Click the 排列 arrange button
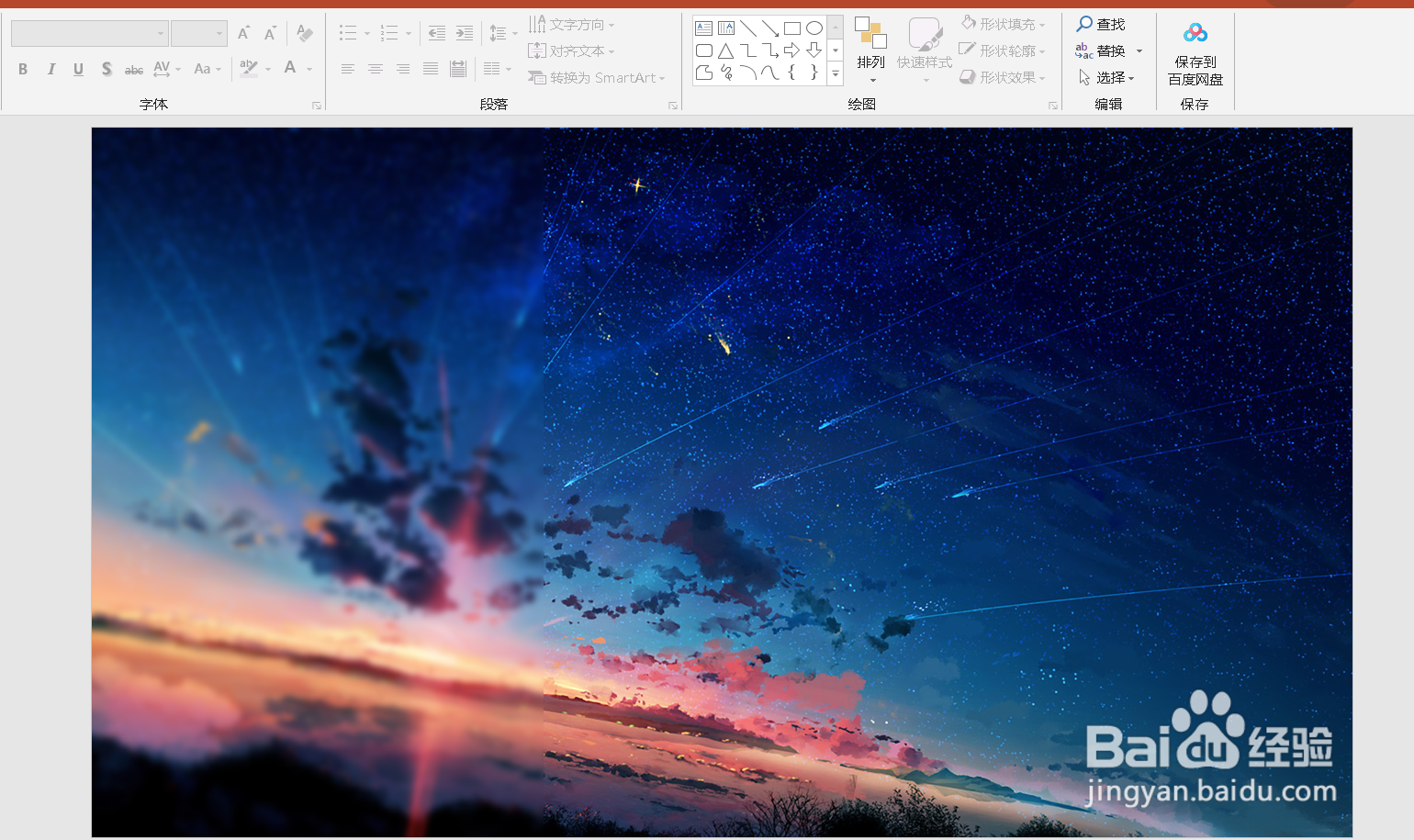 [870, 50]
